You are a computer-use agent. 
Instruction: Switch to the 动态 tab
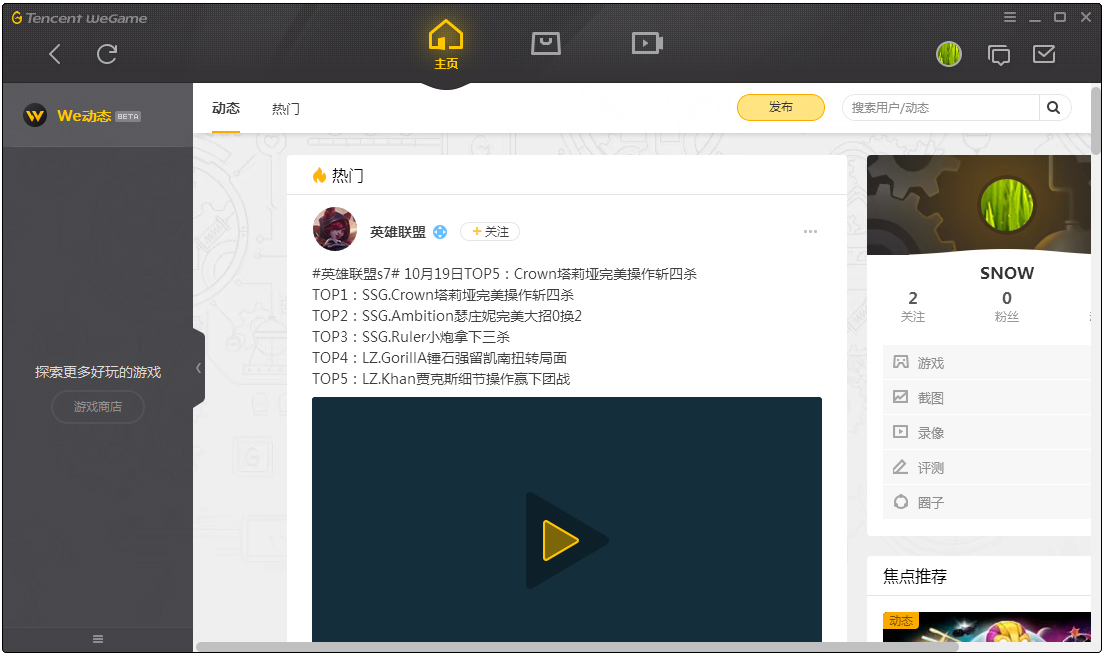pos(225,108)
